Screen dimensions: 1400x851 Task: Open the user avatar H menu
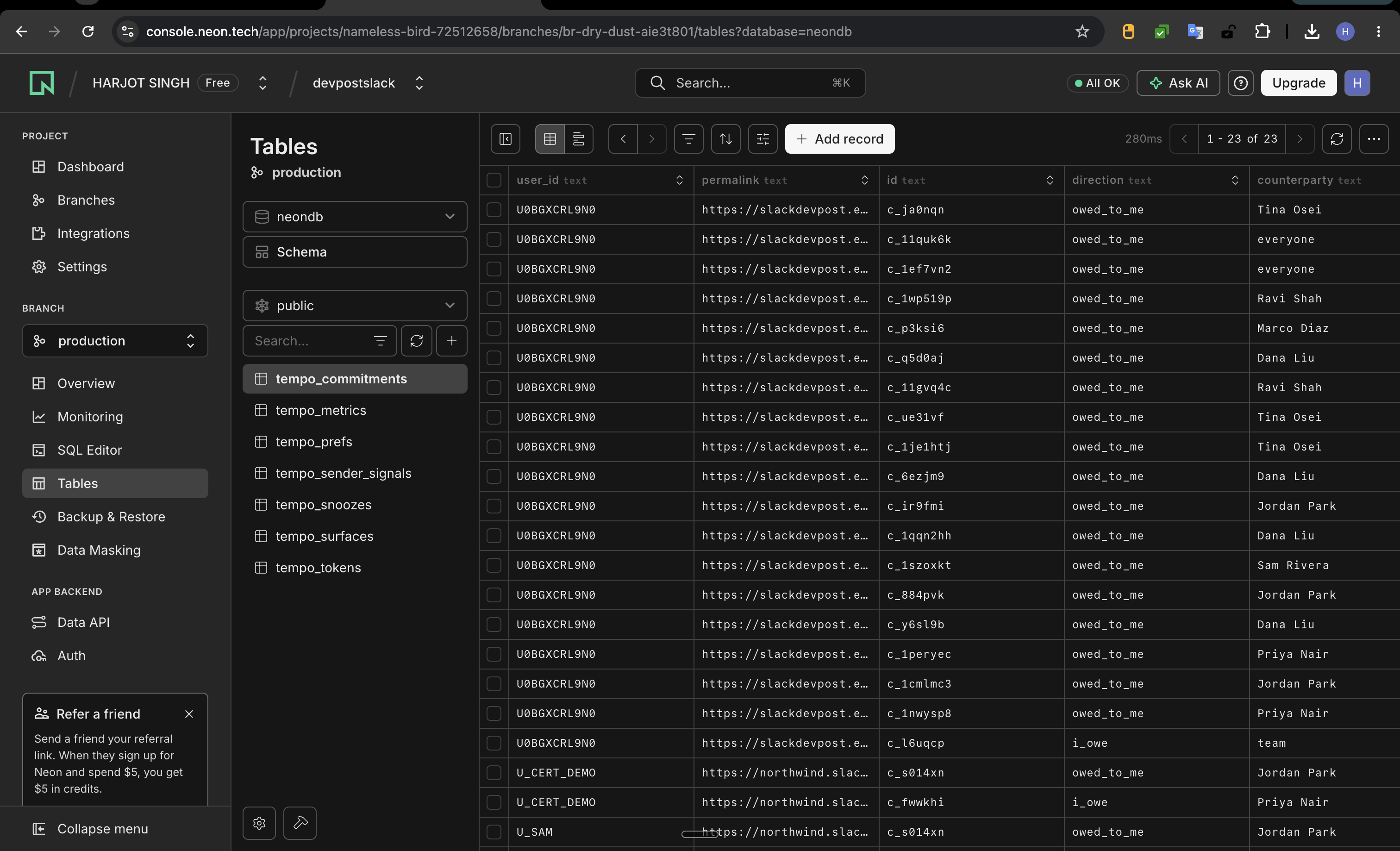click(x=1357, y=83)
